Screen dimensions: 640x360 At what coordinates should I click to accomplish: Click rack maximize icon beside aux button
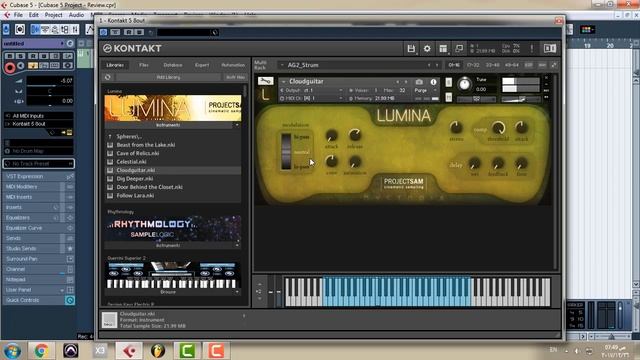[554, 65]
